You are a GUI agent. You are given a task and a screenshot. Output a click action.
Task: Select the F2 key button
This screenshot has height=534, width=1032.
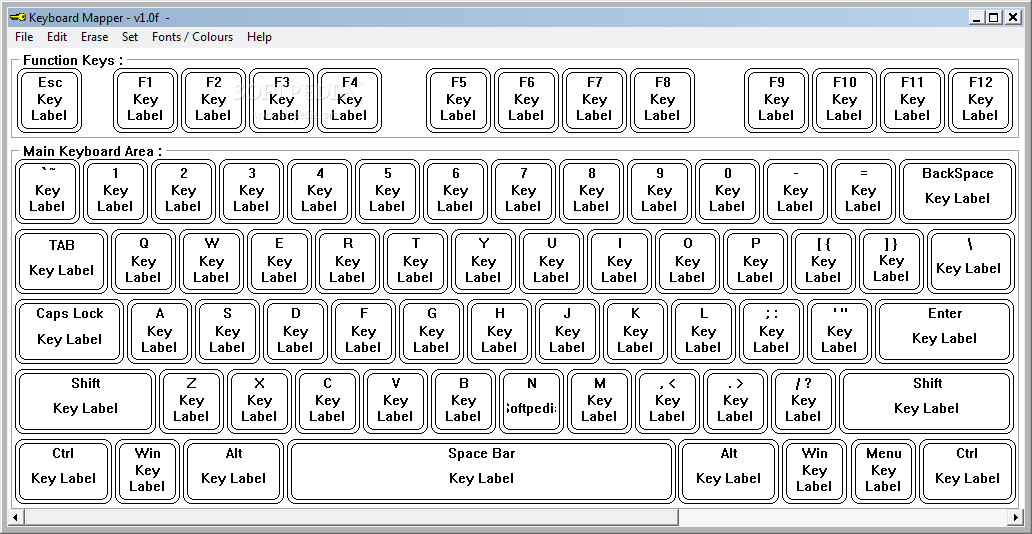tap(214, 100)
